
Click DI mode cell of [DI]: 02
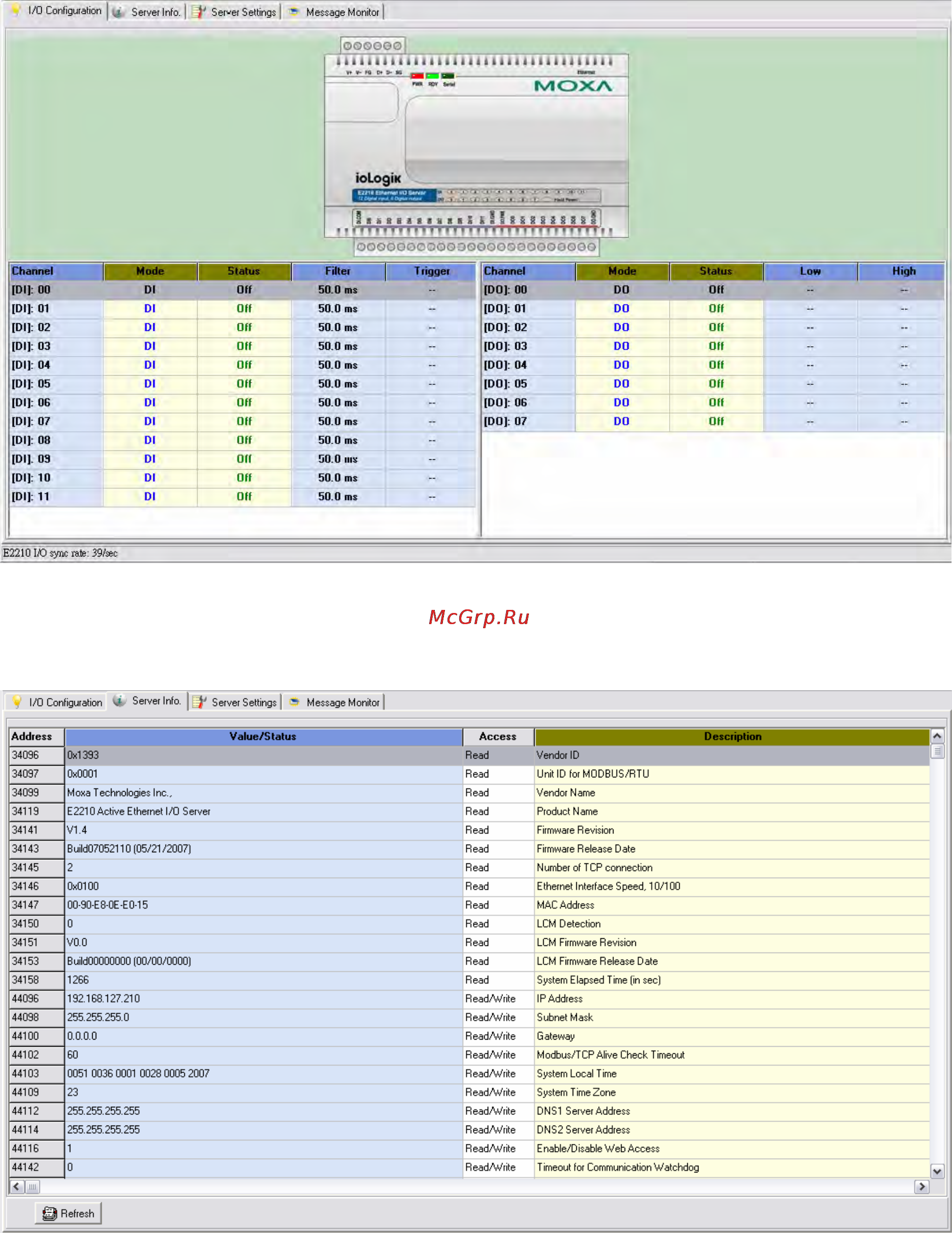coord(150,327)
